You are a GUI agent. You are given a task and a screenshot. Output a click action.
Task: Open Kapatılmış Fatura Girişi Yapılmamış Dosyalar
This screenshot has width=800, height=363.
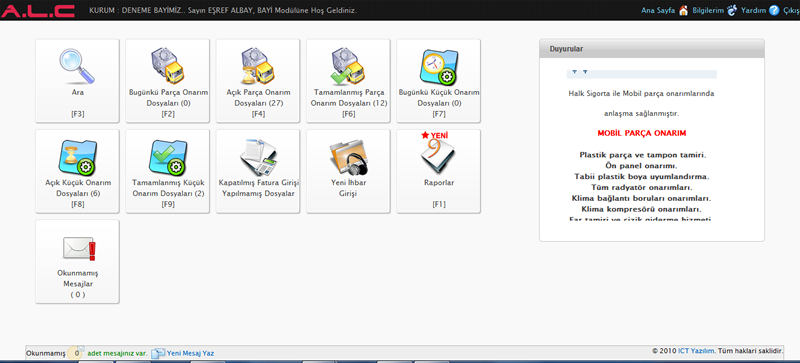point(258,171)
